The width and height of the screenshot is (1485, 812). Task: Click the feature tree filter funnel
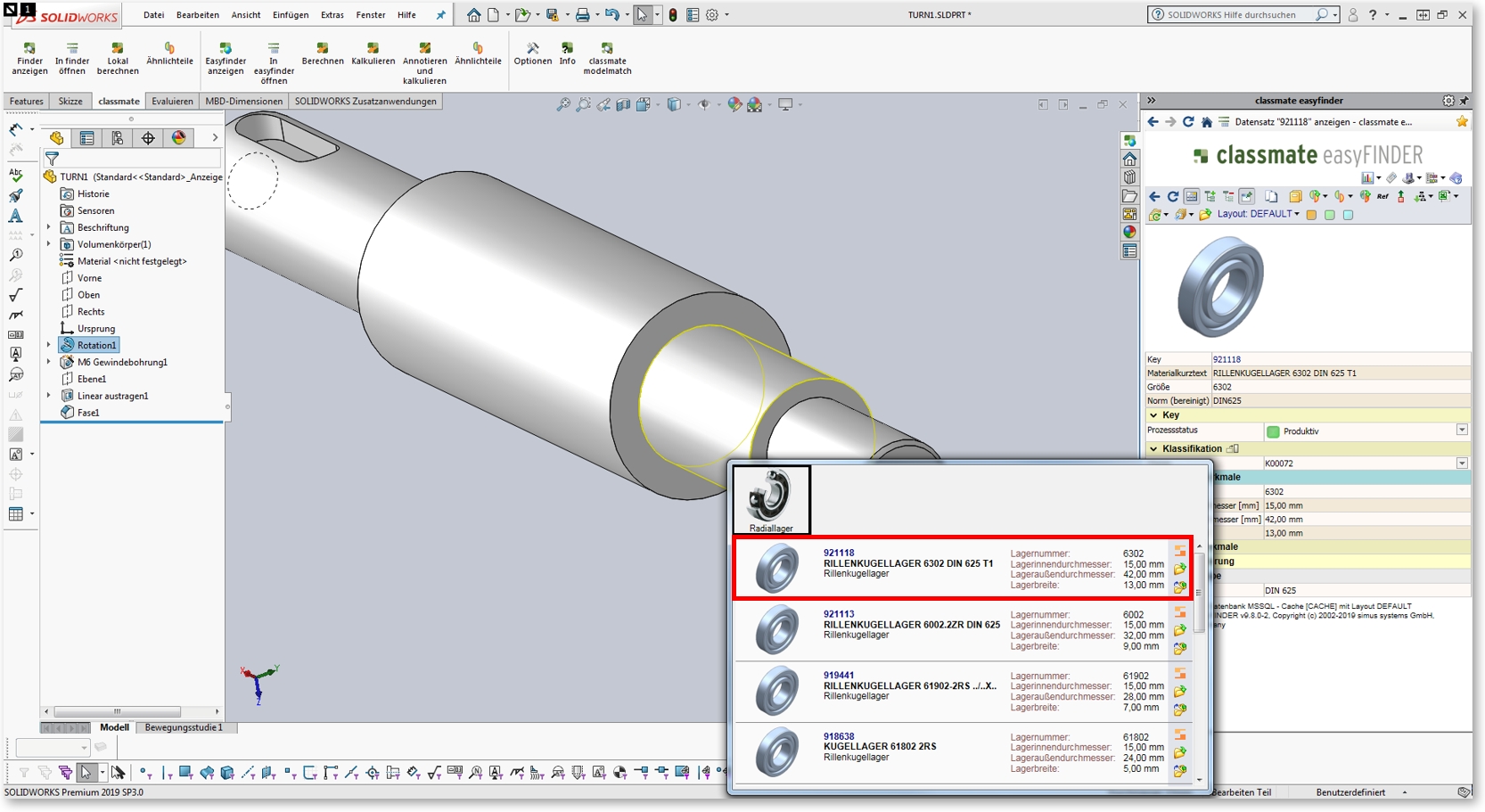(x=53, y=160)
